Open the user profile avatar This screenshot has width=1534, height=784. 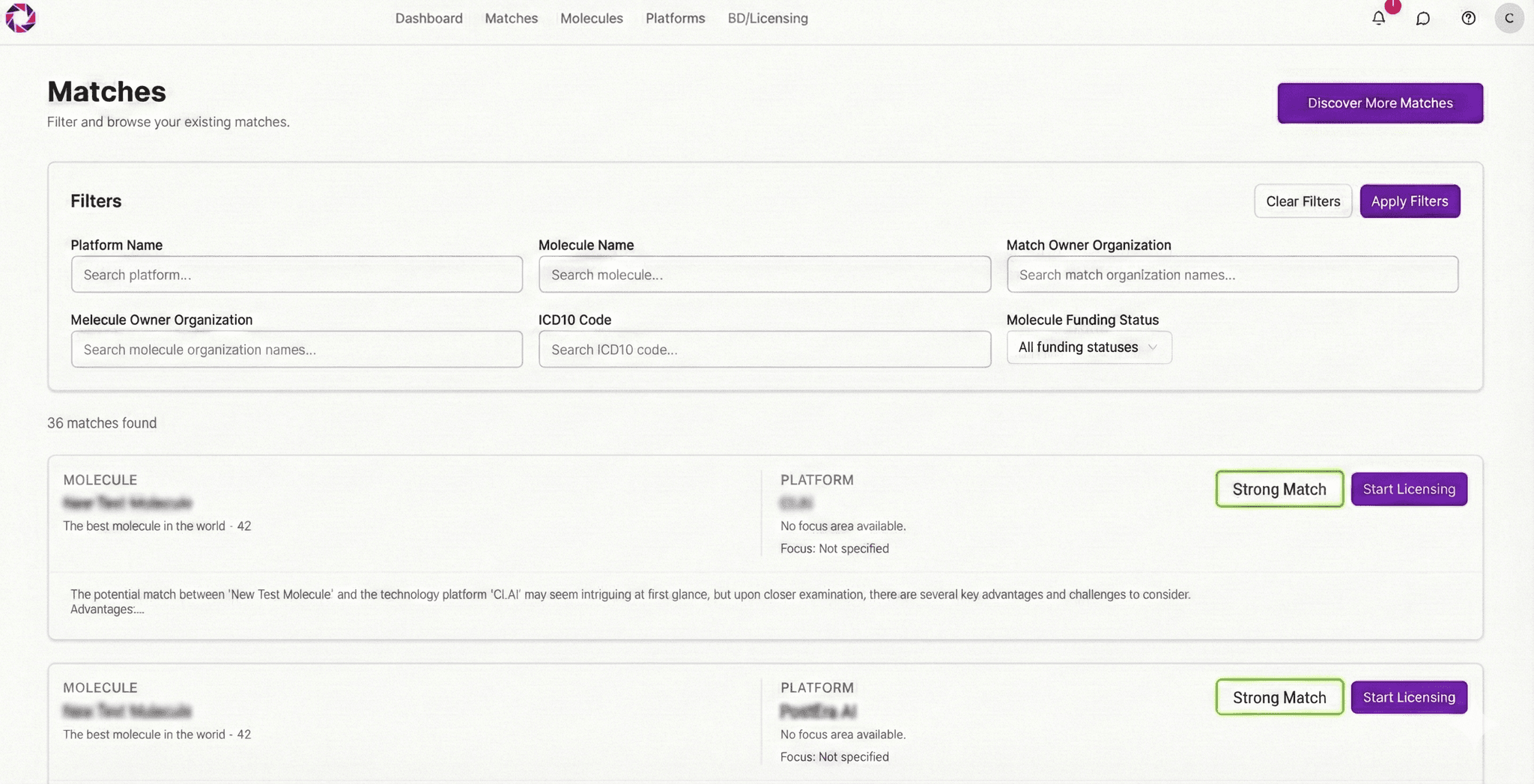(x=1510, y=18)
